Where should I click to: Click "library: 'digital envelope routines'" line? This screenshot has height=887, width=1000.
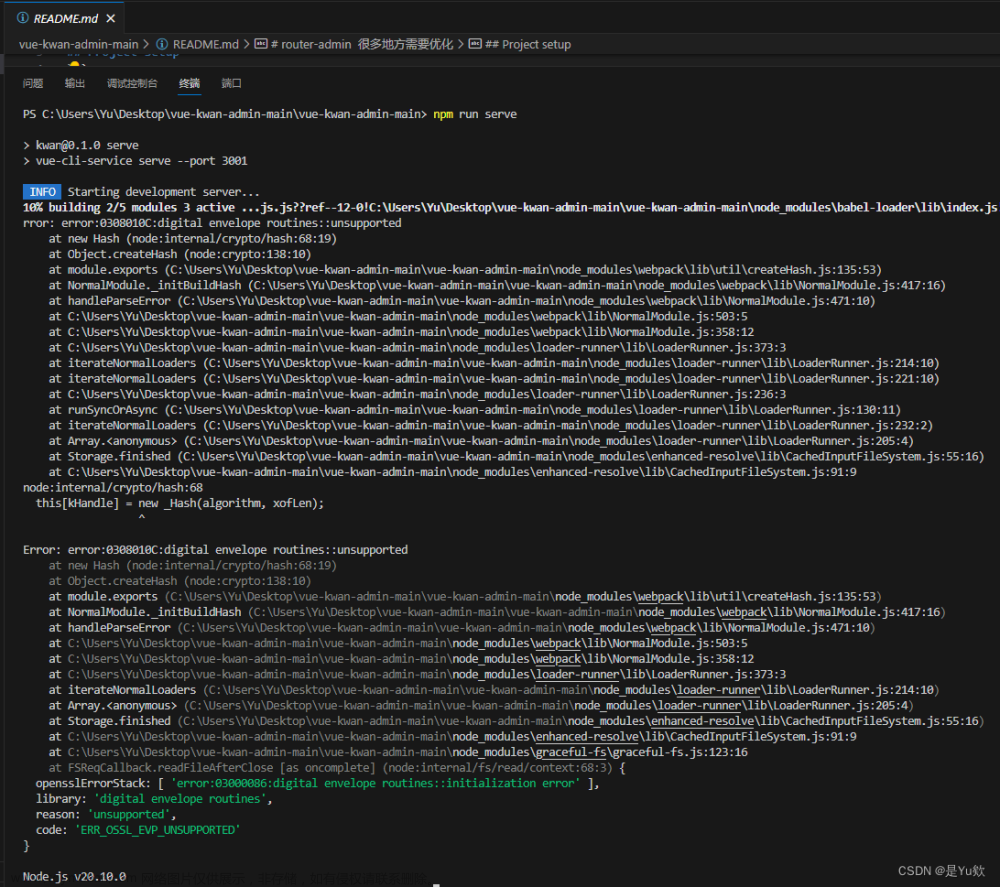click(x=154, y=799)
